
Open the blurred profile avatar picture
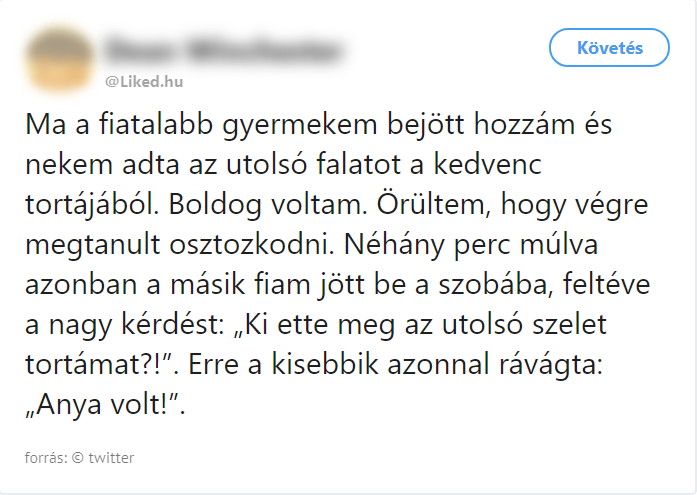pyautogui.click(x=59, y=58)
